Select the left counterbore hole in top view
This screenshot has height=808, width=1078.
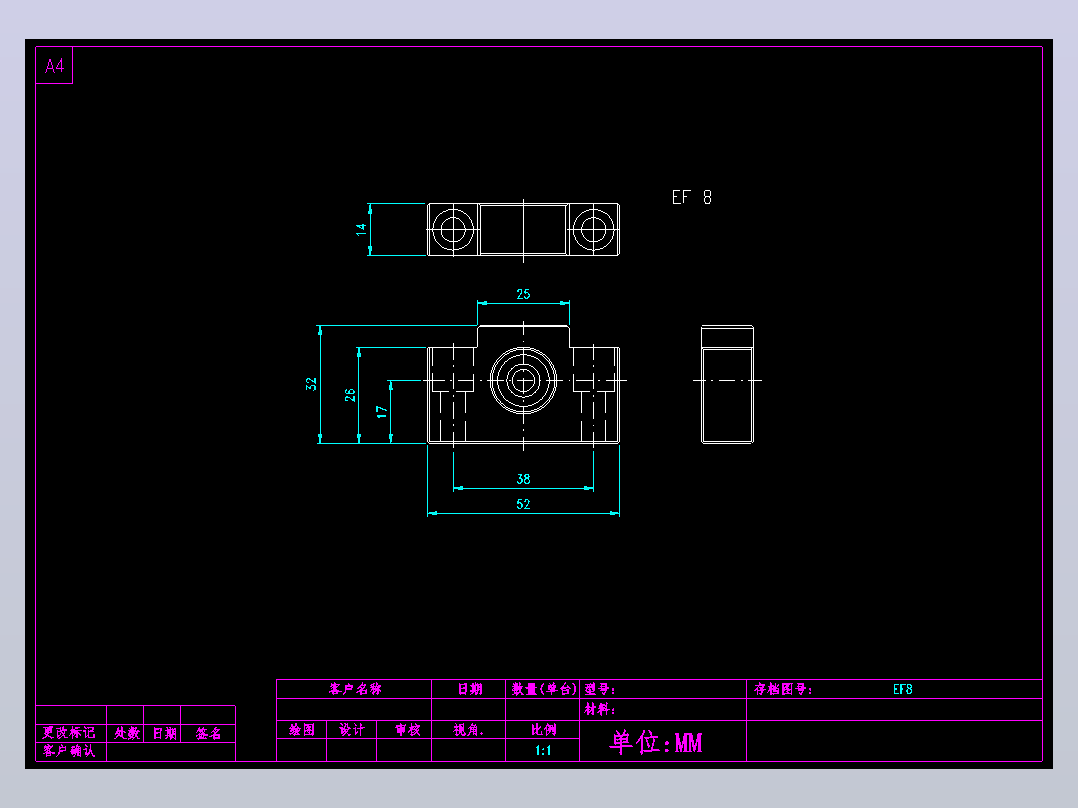coord(453,230)
